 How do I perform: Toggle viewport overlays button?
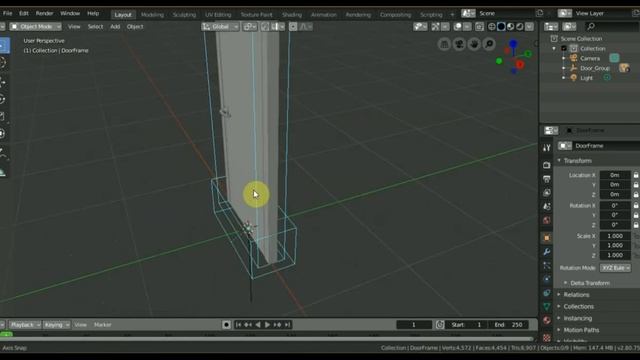point(458,27)
